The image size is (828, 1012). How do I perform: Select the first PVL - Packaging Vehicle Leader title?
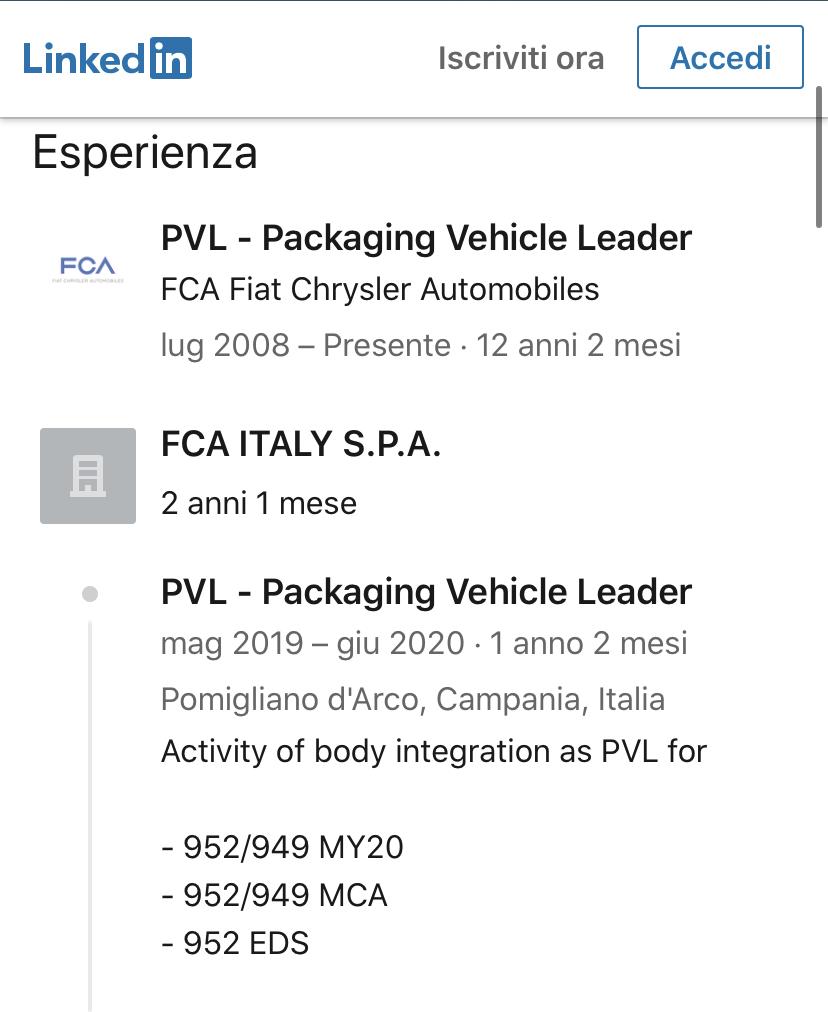[426, 238]
